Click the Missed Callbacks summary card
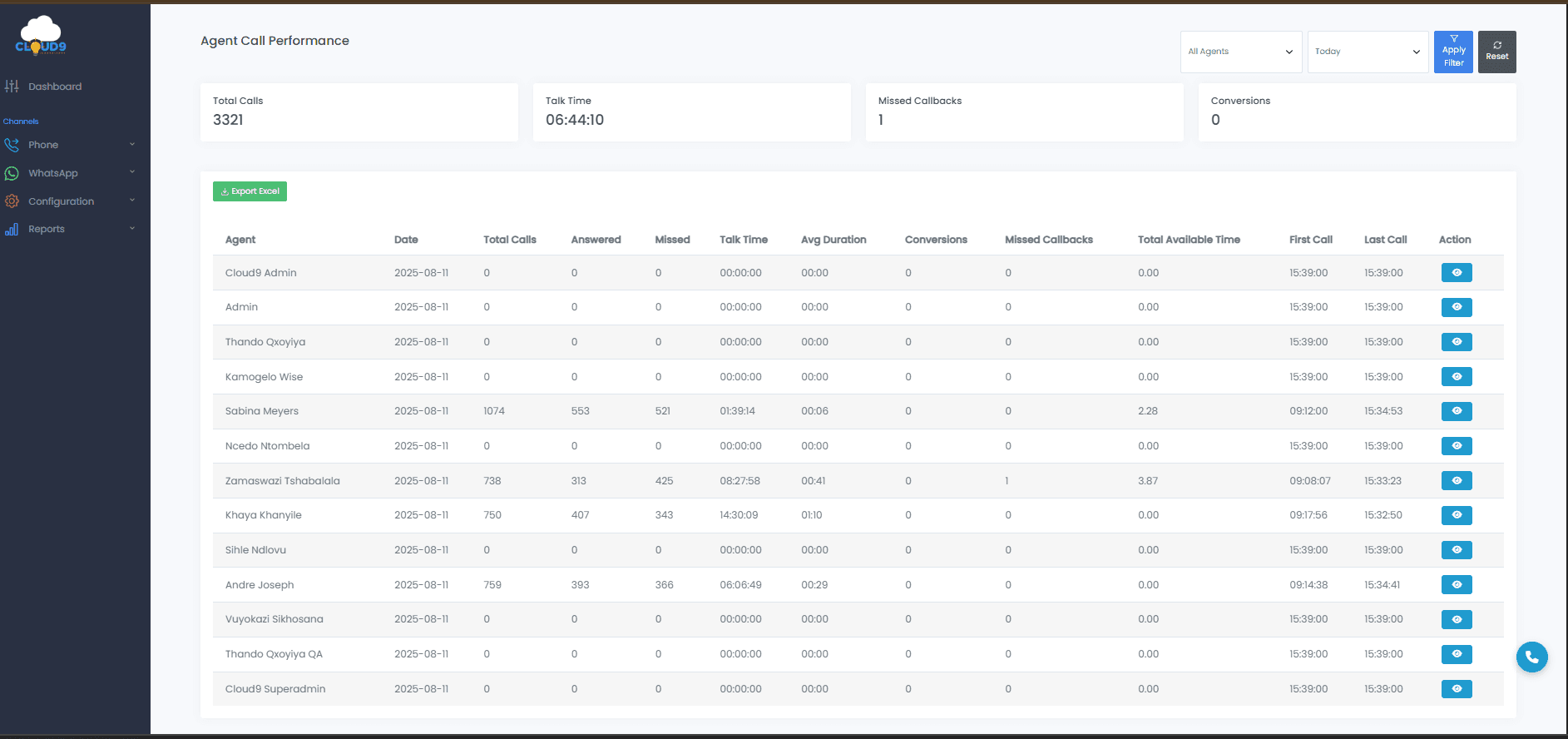1568x739 pixels. pos(1024,112)
